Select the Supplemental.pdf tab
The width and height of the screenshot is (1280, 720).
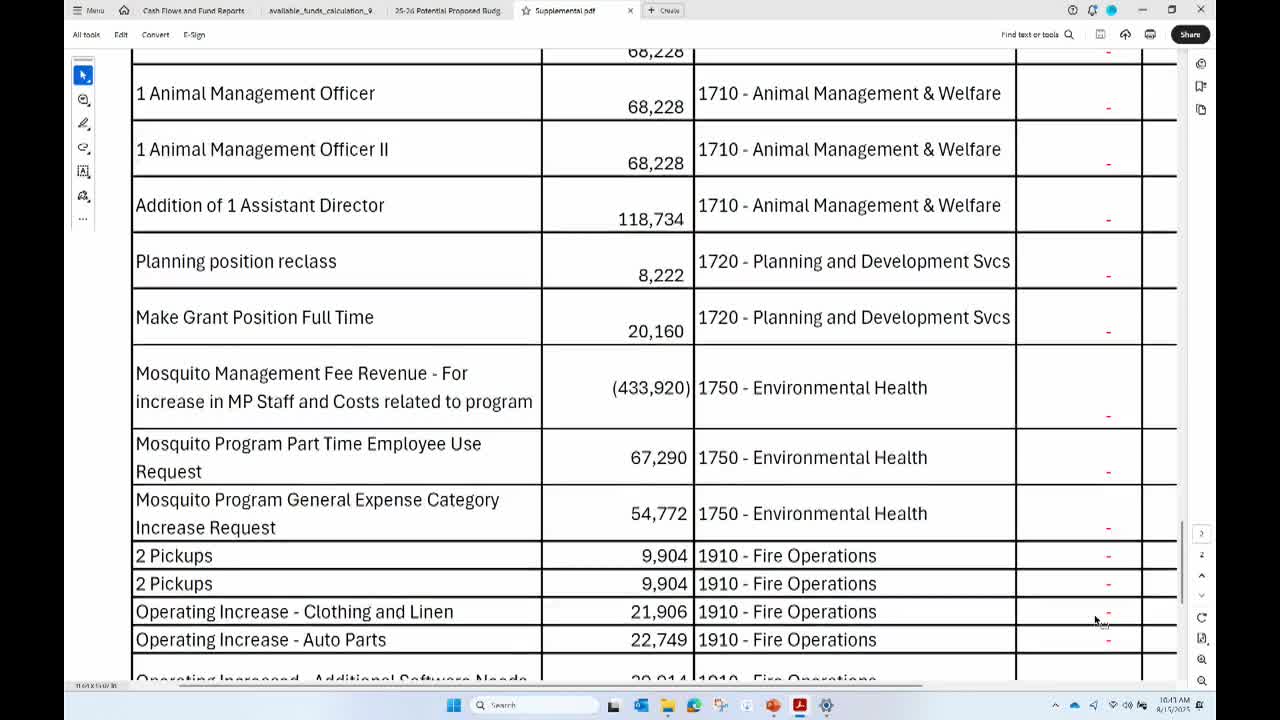[565, 10]
